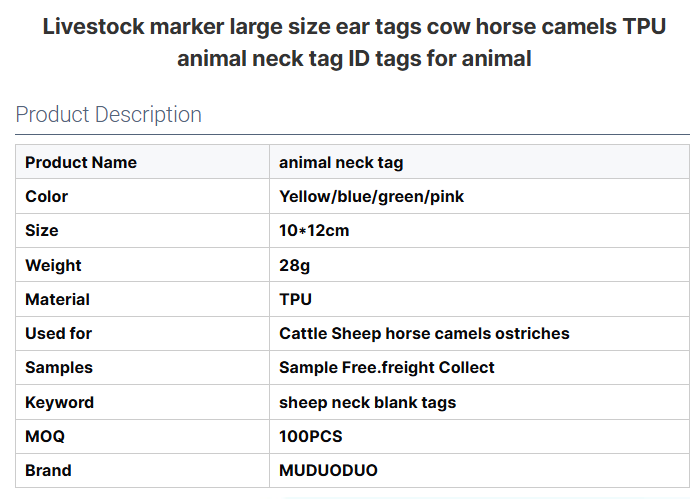The width and height of the screenshot is (700, 499).
Task: Select the Material row label
Action: (x=57, y=299)
